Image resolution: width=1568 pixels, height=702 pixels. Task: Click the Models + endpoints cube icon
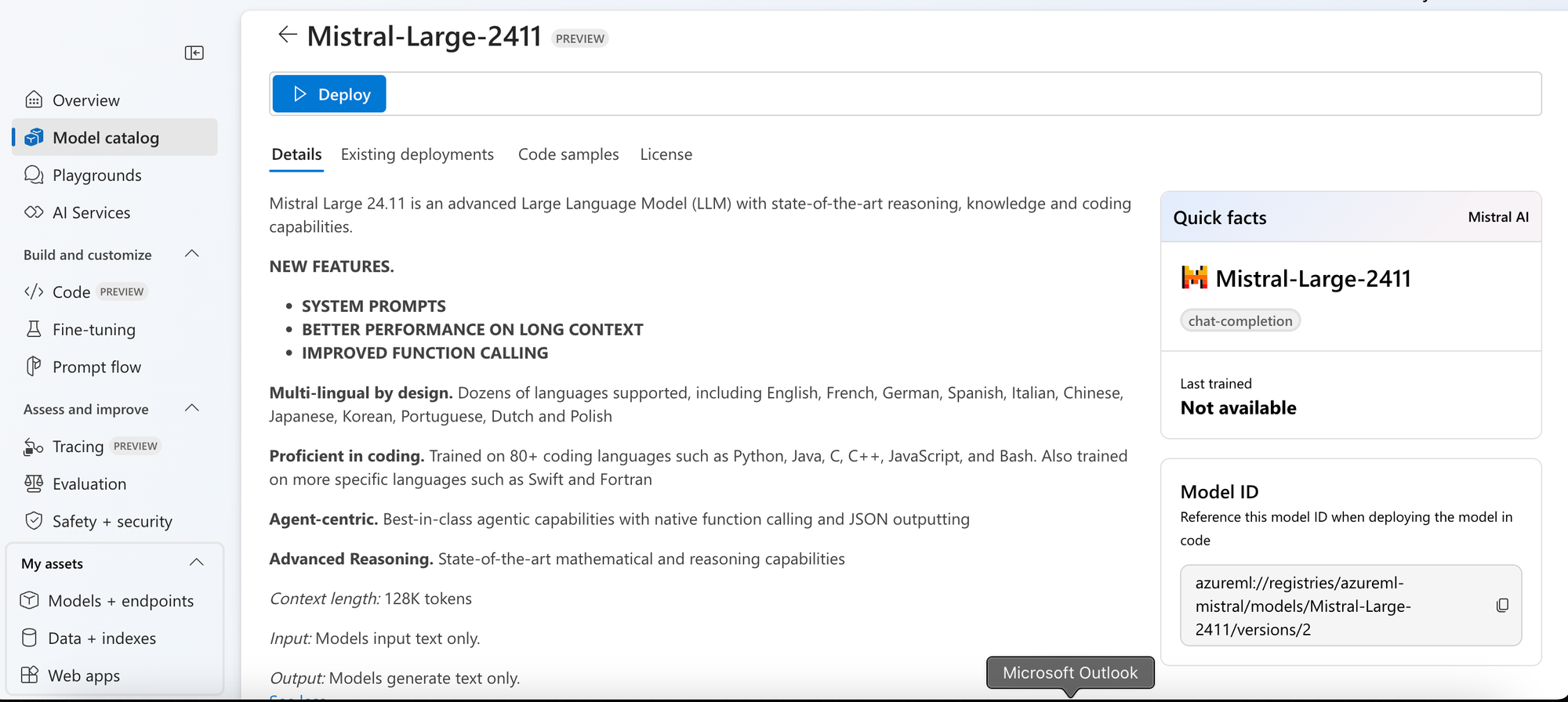click(x=30, y=600)
